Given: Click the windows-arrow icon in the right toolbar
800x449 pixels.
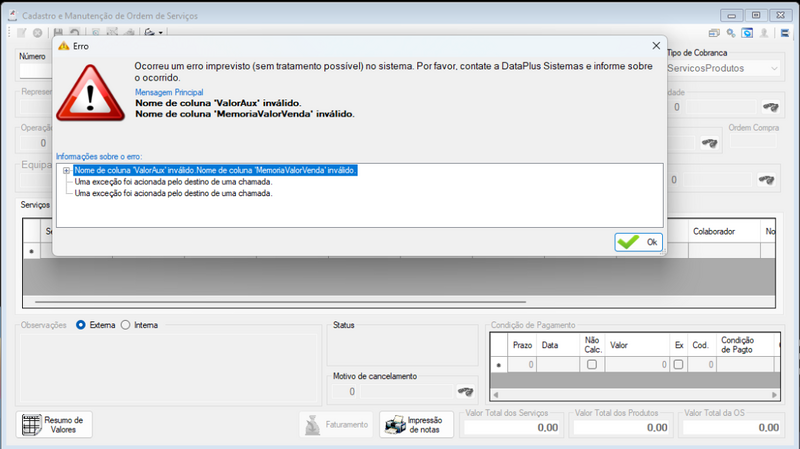Looking at the screenshot, I should (714, 33).
